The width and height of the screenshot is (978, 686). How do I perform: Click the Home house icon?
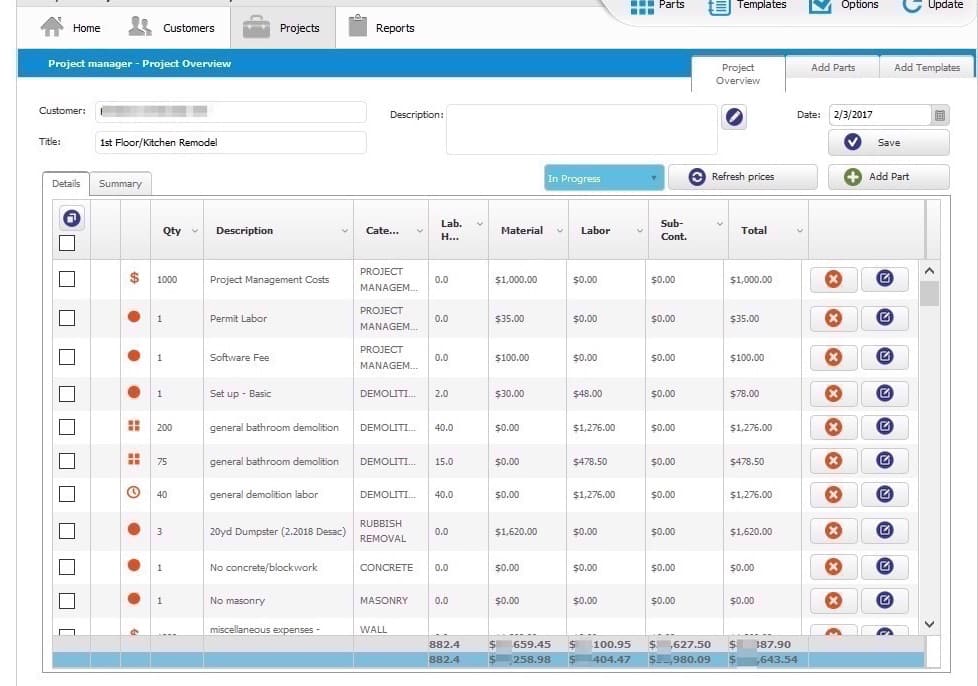coord(52,27)
